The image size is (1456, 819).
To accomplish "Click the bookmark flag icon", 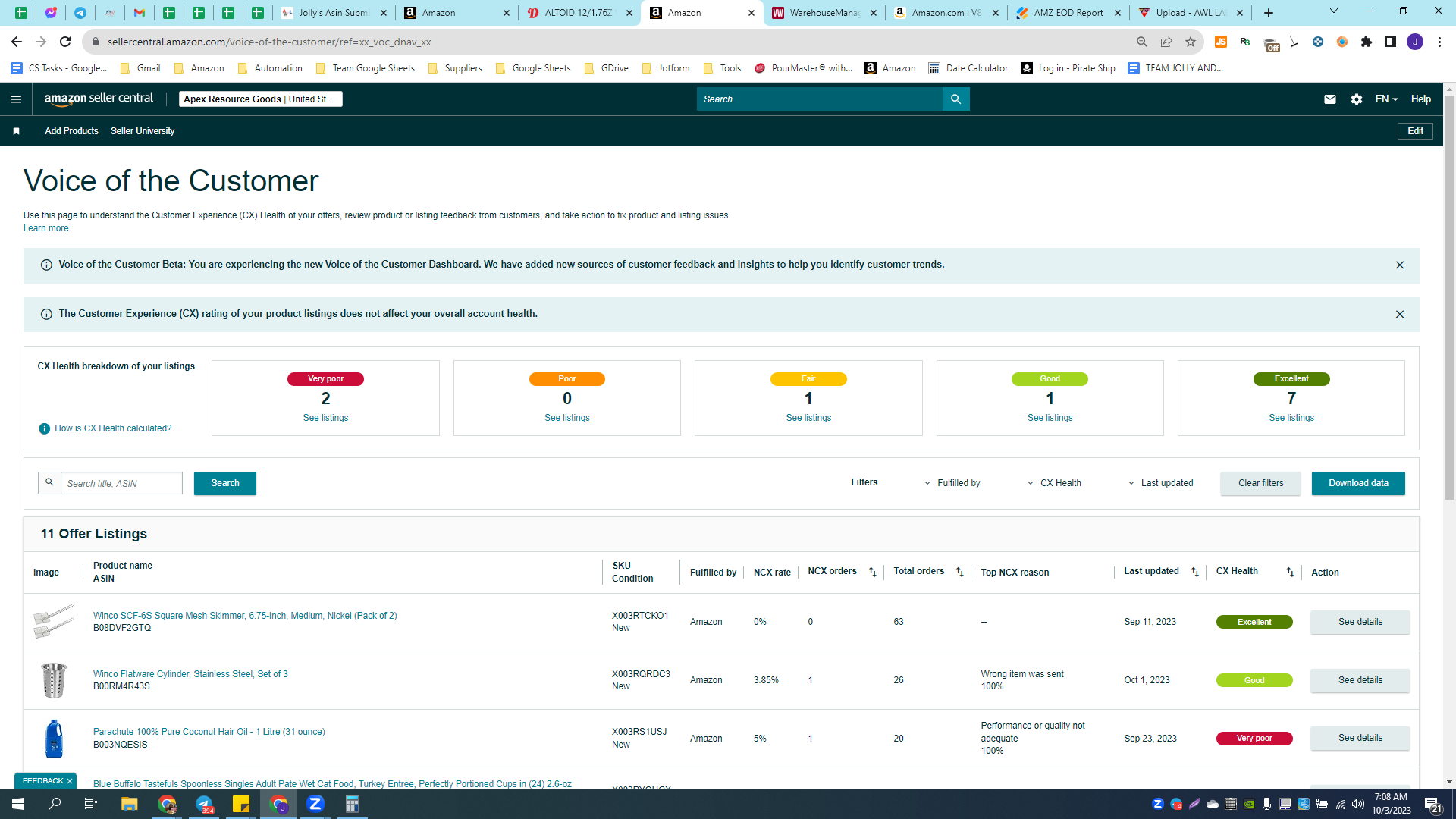I will [16, 131].
